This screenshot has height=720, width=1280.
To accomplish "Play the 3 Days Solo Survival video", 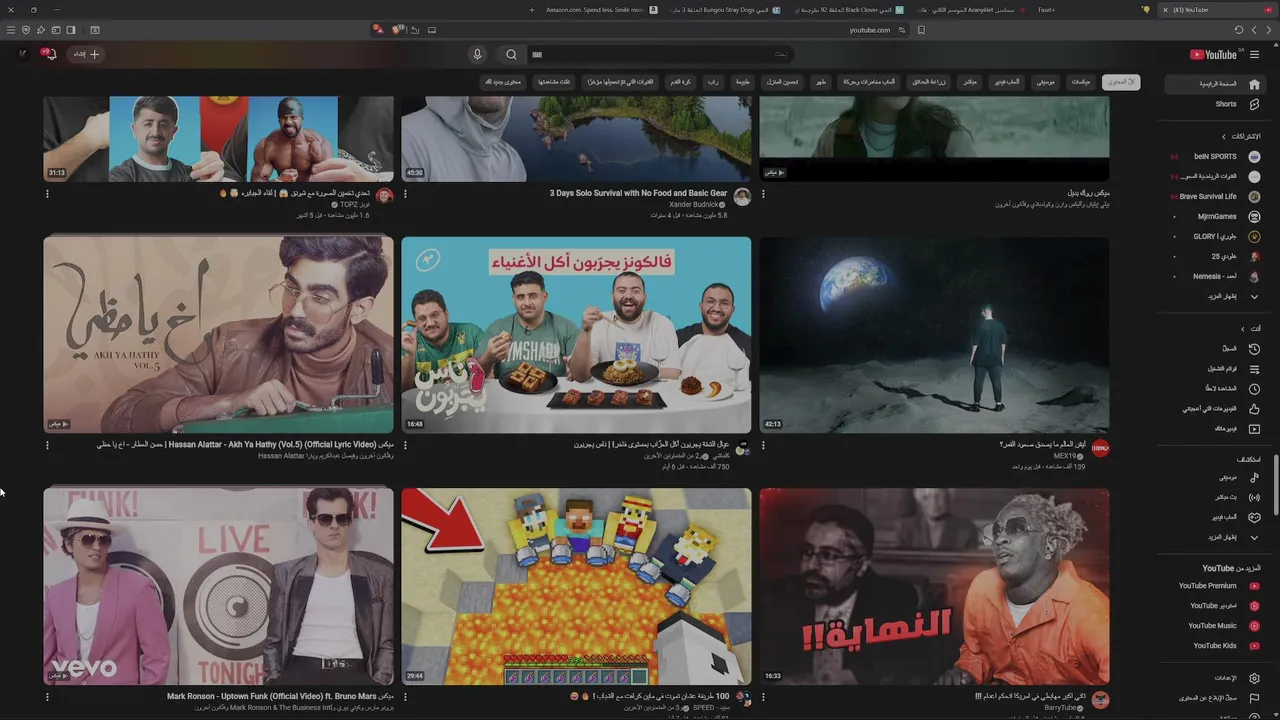I will click(576, 139).
